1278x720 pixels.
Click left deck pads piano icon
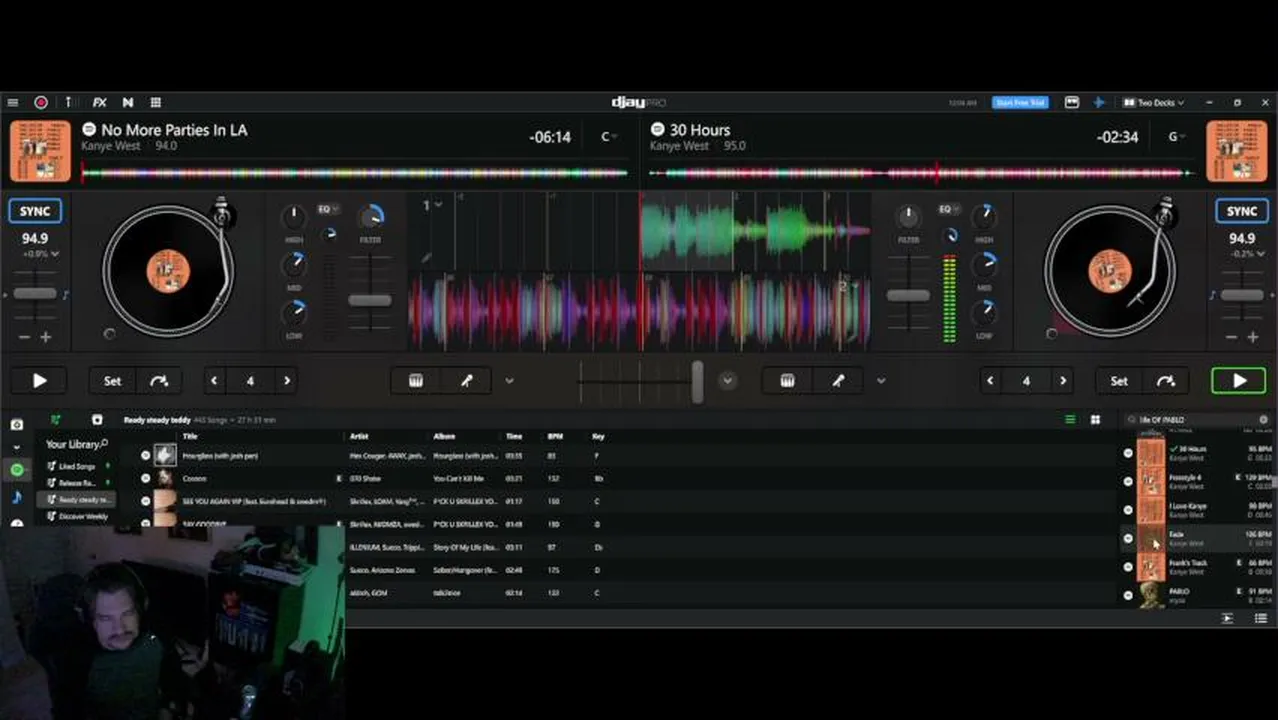[416, 381]
